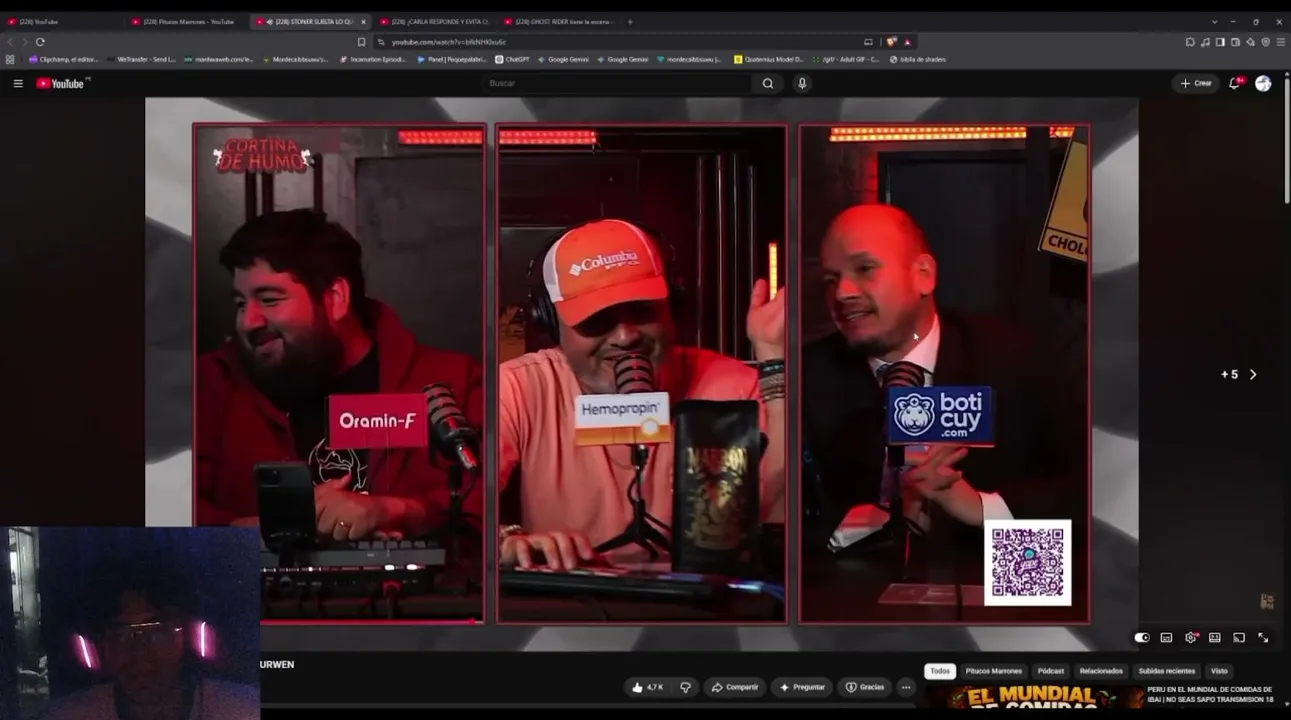
Task: Switch to the first YouTube browser tab
Action: (63, 22)
